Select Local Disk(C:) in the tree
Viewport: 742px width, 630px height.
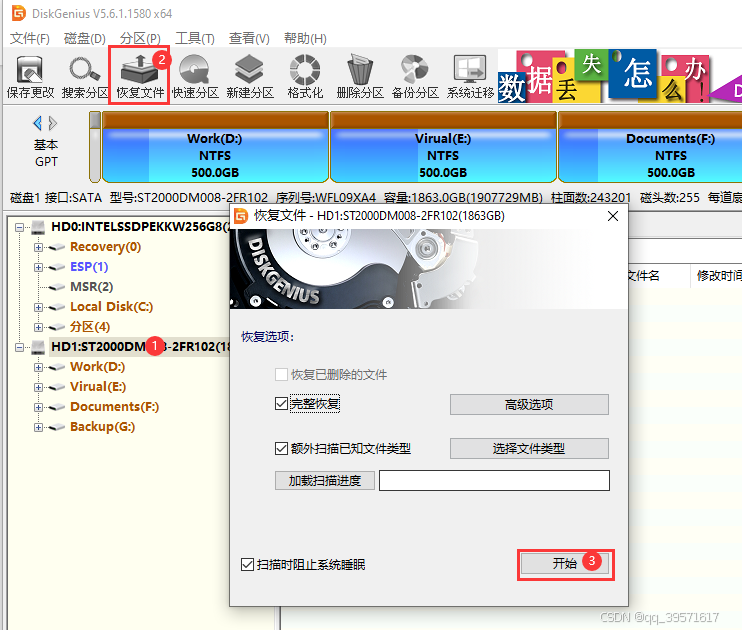point(112,306)
